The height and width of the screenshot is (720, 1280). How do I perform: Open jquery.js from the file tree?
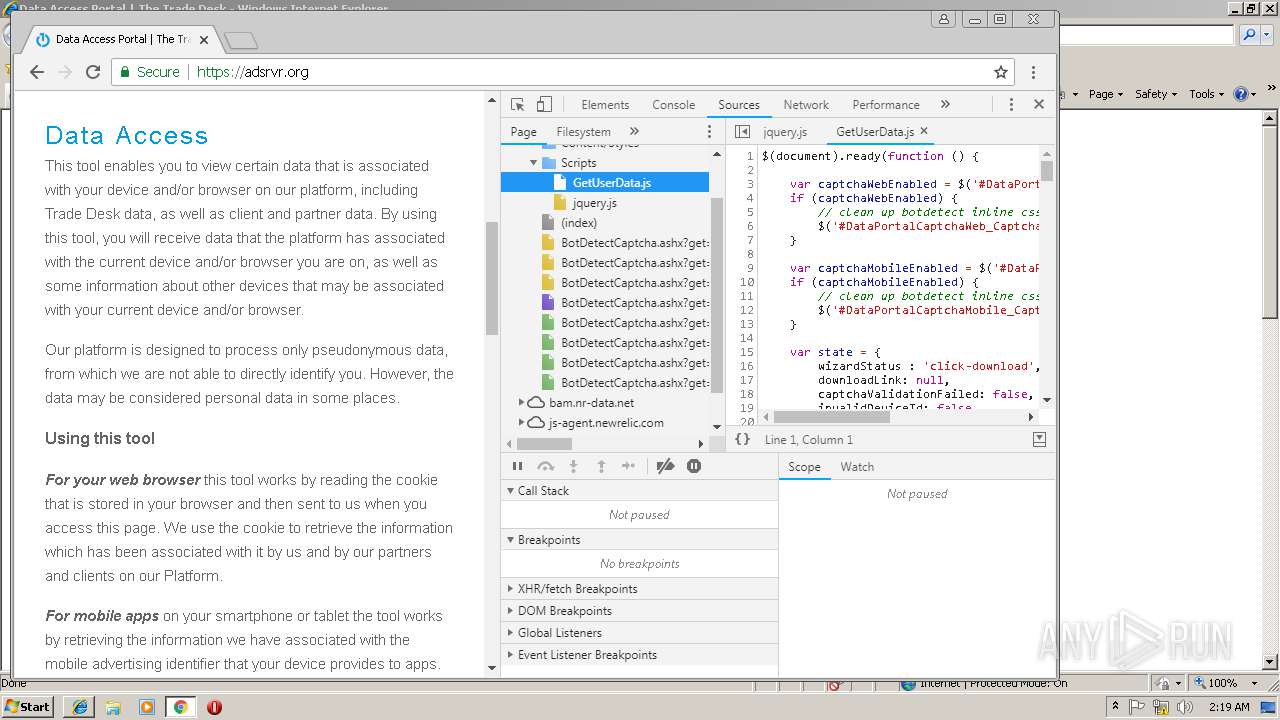594,203
